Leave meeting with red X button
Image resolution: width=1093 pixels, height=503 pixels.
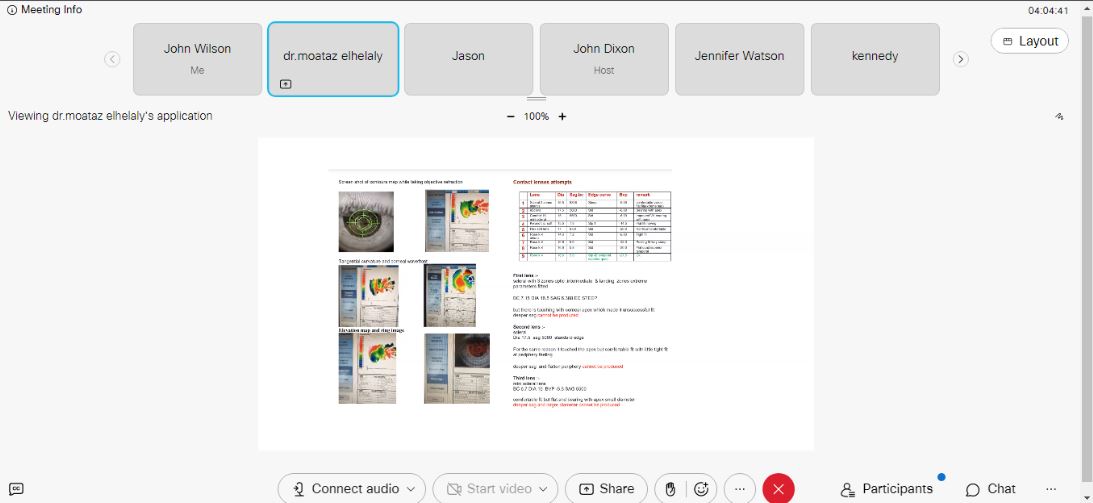point(779,489)
